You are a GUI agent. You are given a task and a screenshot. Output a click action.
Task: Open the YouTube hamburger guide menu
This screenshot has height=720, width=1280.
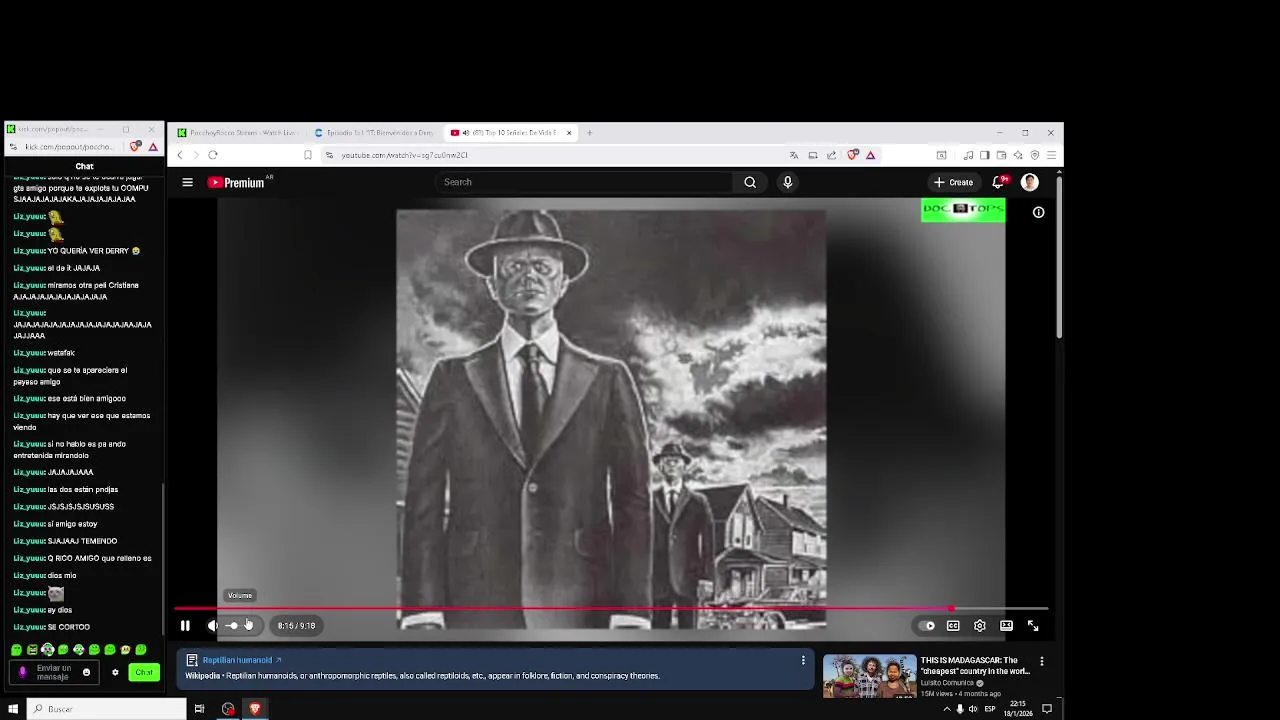click(187, 182)
